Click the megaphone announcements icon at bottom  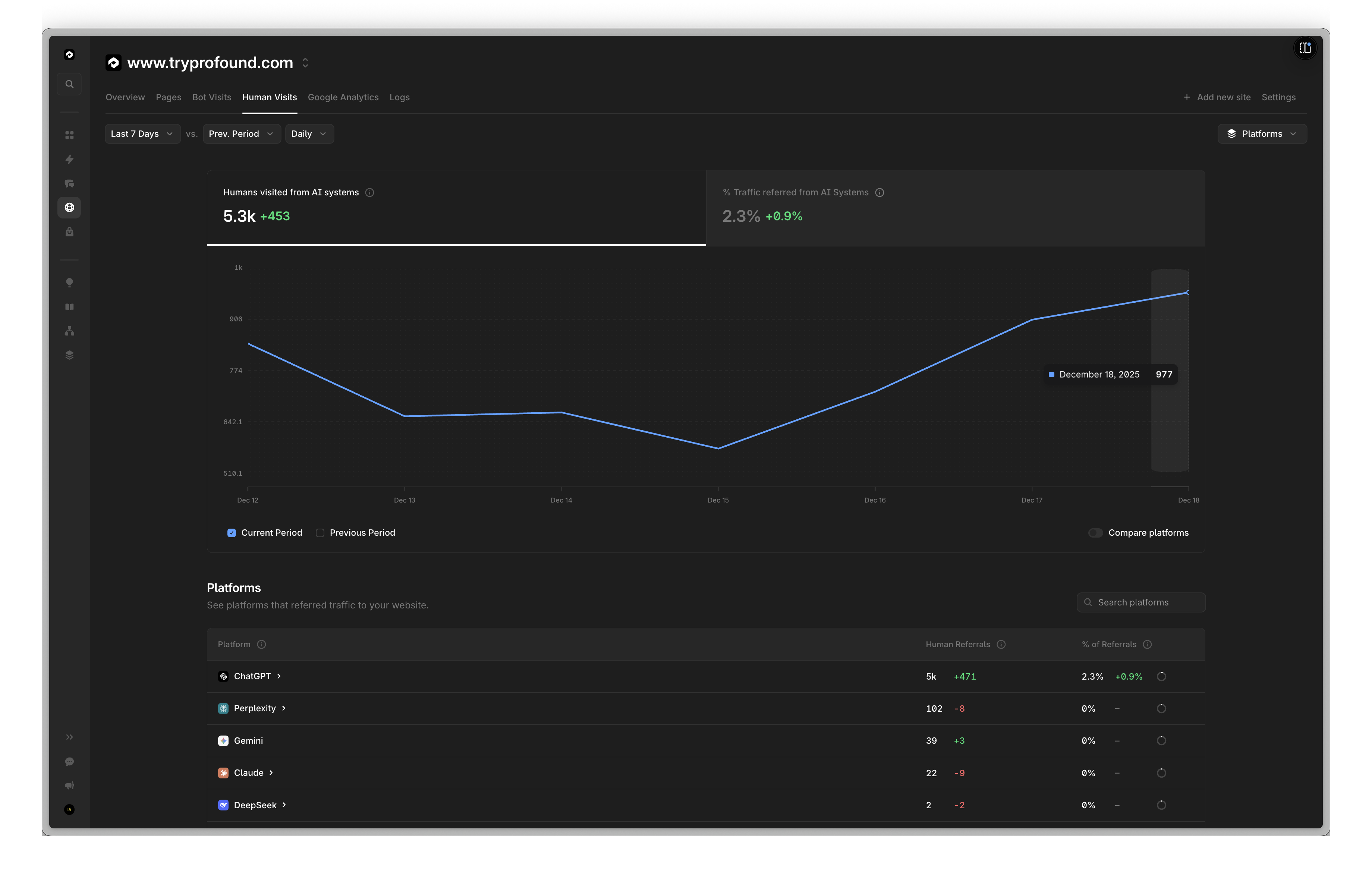click(69, 785)
